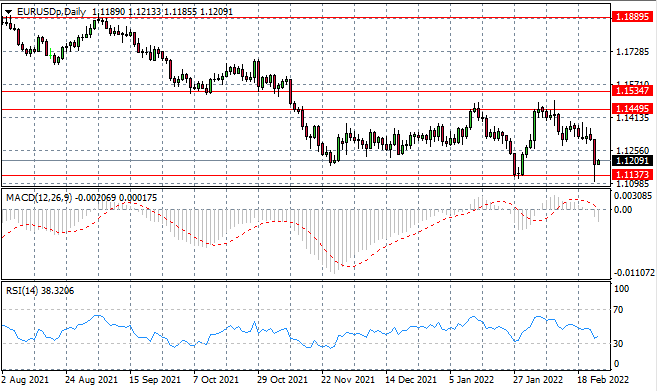Click the 27 Jan 2022 date label

(x=538, y=380)
